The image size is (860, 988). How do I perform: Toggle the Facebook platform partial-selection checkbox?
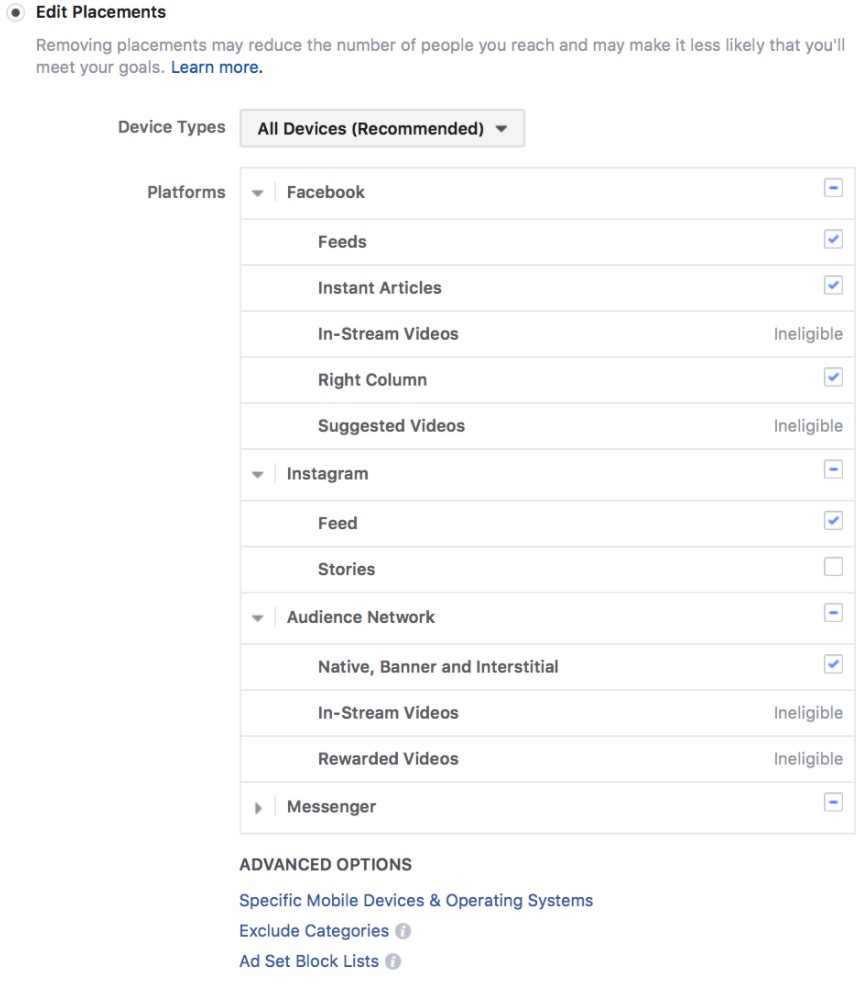pos(833,188)
